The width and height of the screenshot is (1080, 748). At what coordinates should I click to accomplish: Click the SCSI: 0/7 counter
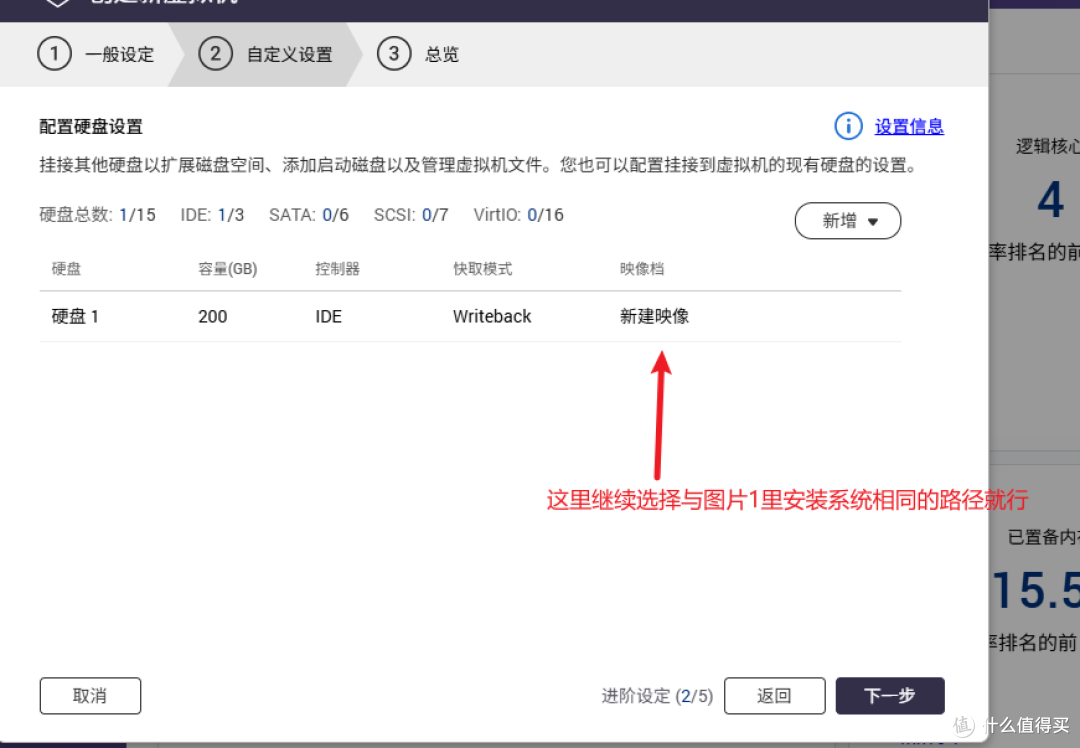click(x=411, y=215)
